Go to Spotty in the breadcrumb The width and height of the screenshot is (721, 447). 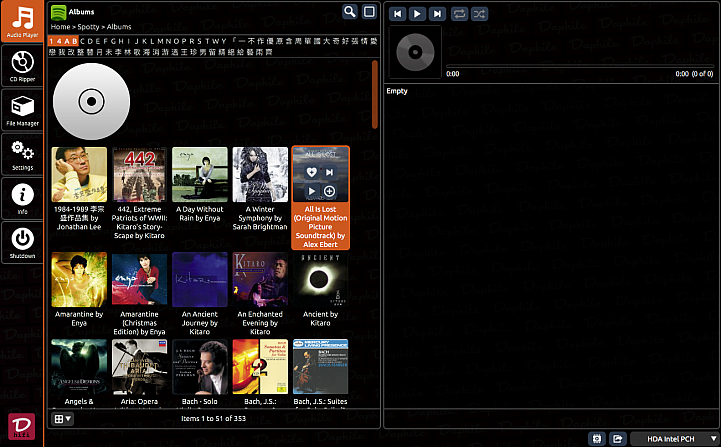tap(88, 27)
